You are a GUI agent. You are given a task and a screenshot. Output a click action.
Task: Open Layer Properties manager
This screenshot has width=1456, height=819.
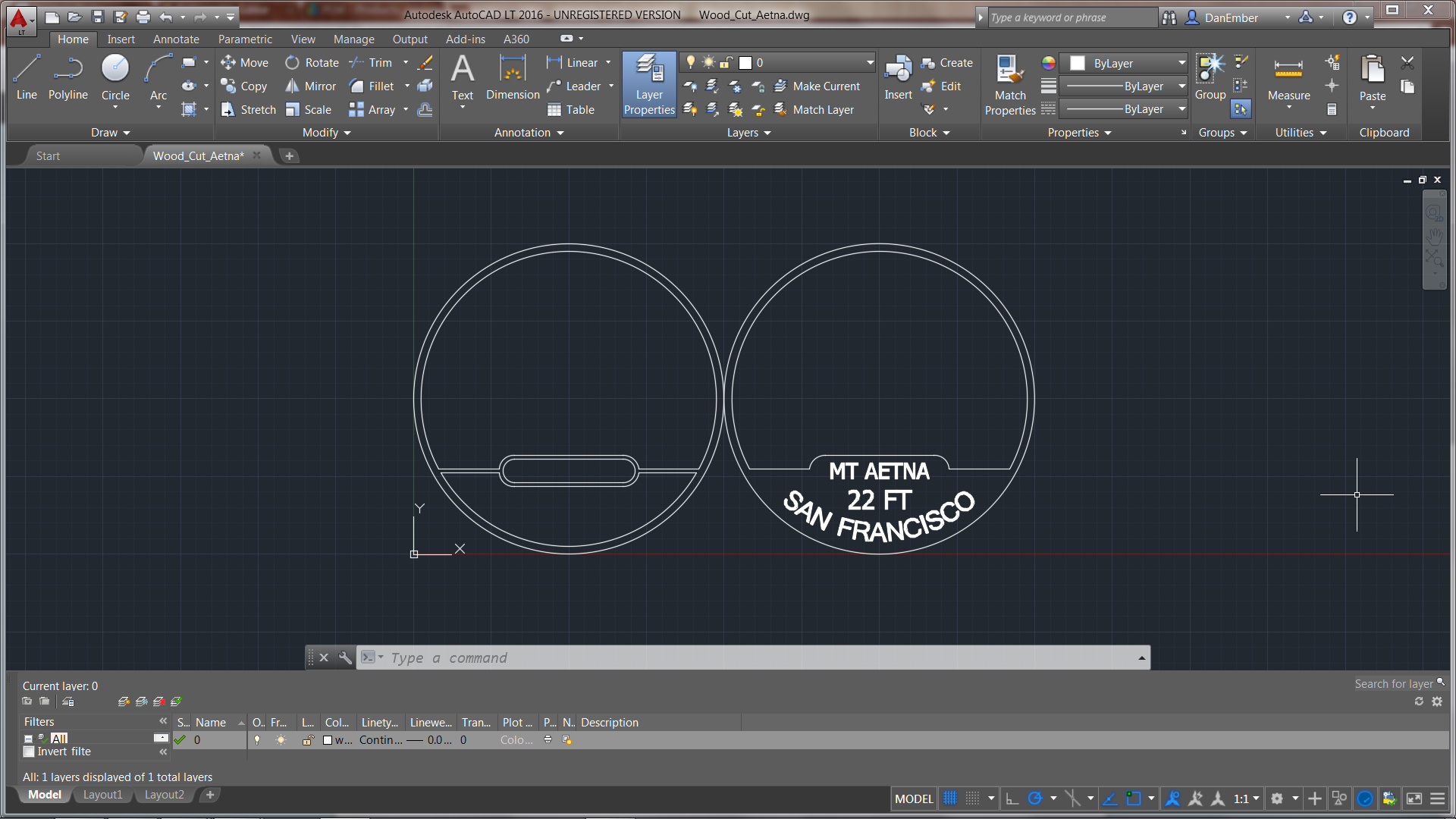tap(649, 85)
